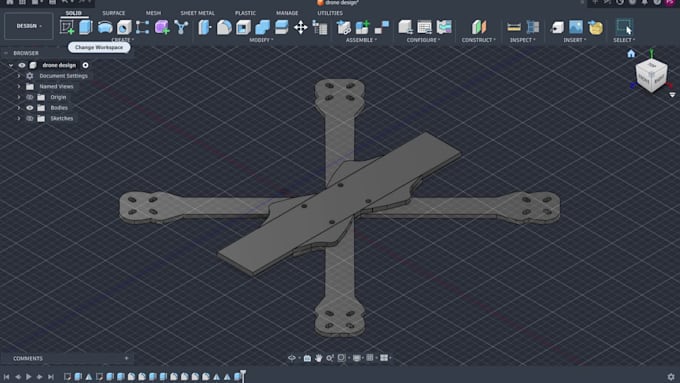This screenshot has height=383, width=680.
Task: Jump to timeline beginning
Action: click(x=7, y=377)
